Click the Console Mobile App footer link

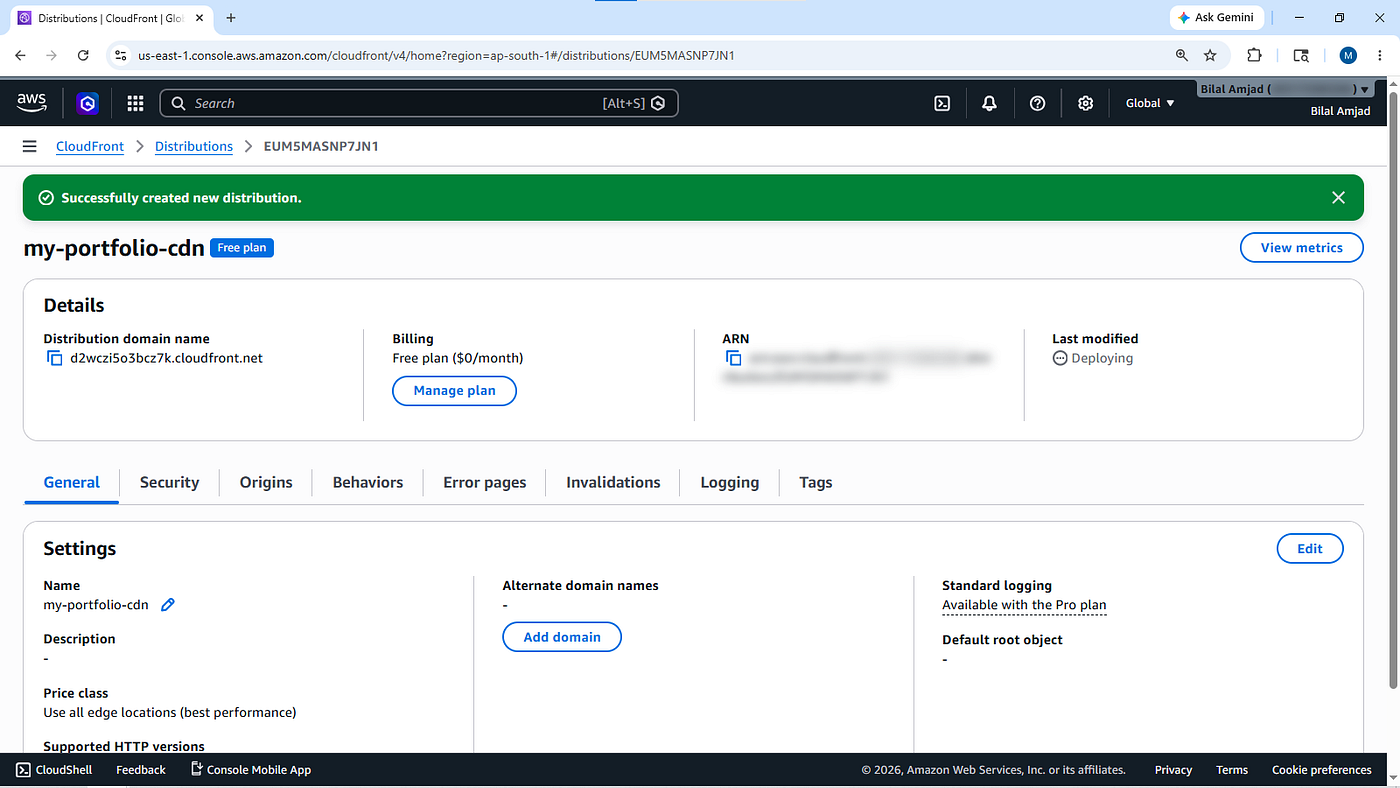[250, 770]
